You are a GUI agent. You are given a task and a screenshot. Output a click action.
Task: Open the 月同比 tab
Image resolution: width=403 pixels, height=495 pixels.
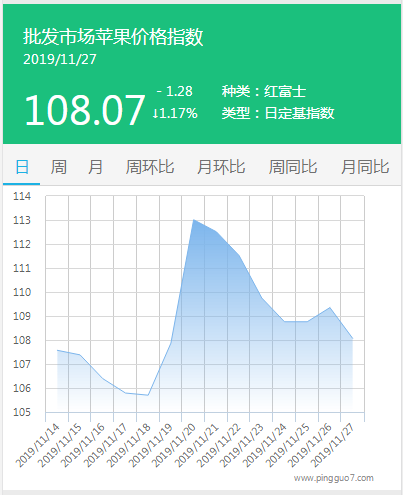tap(365, 167)
